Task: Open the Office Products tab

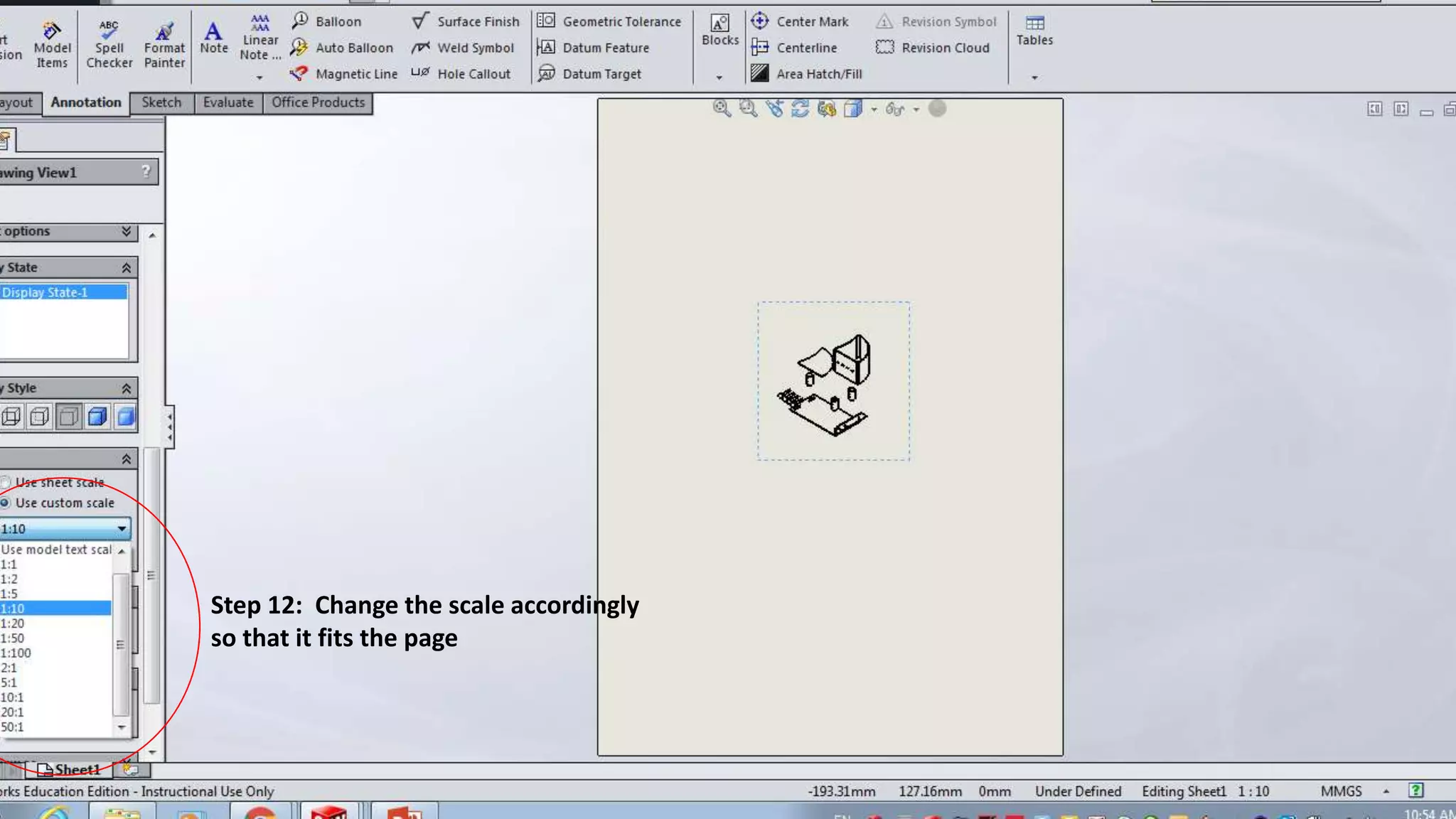Action: (x=318, y=102)
